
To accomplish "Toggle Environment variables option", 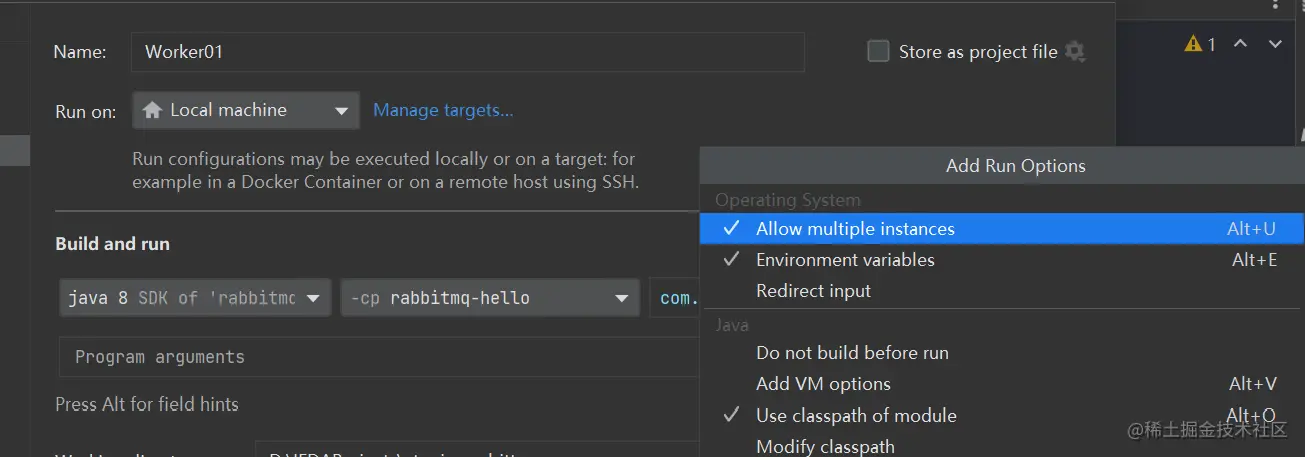I will pyautogui.click(x=1002, y=260).
